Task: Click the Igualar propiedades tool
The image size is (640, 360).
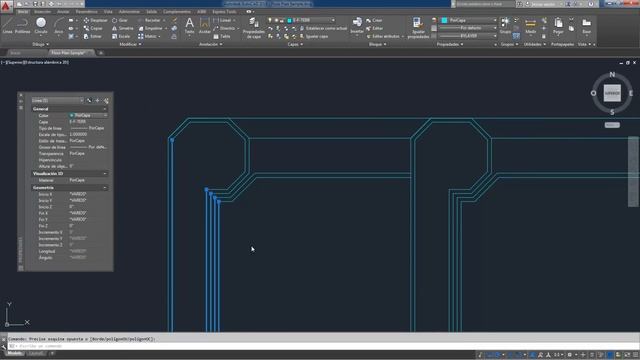Action: coord(418,28)
